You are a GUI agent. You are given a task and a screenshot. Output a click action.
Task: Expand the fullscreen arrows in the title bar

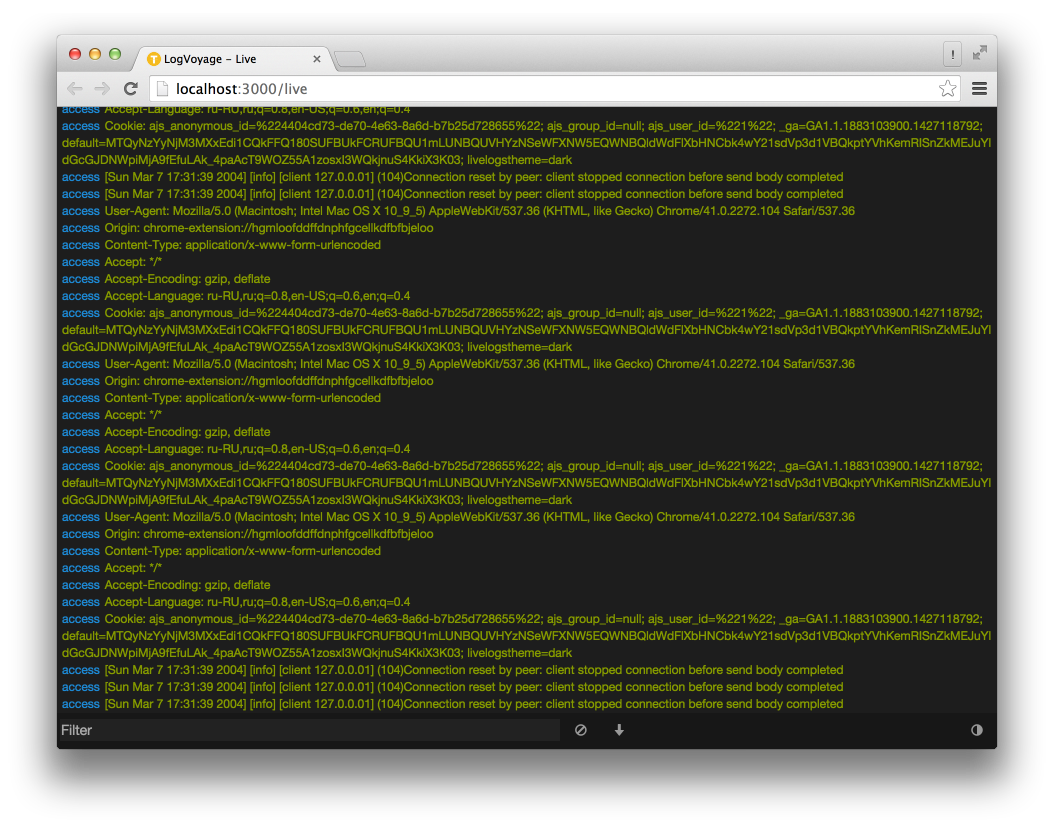point(978,53)
